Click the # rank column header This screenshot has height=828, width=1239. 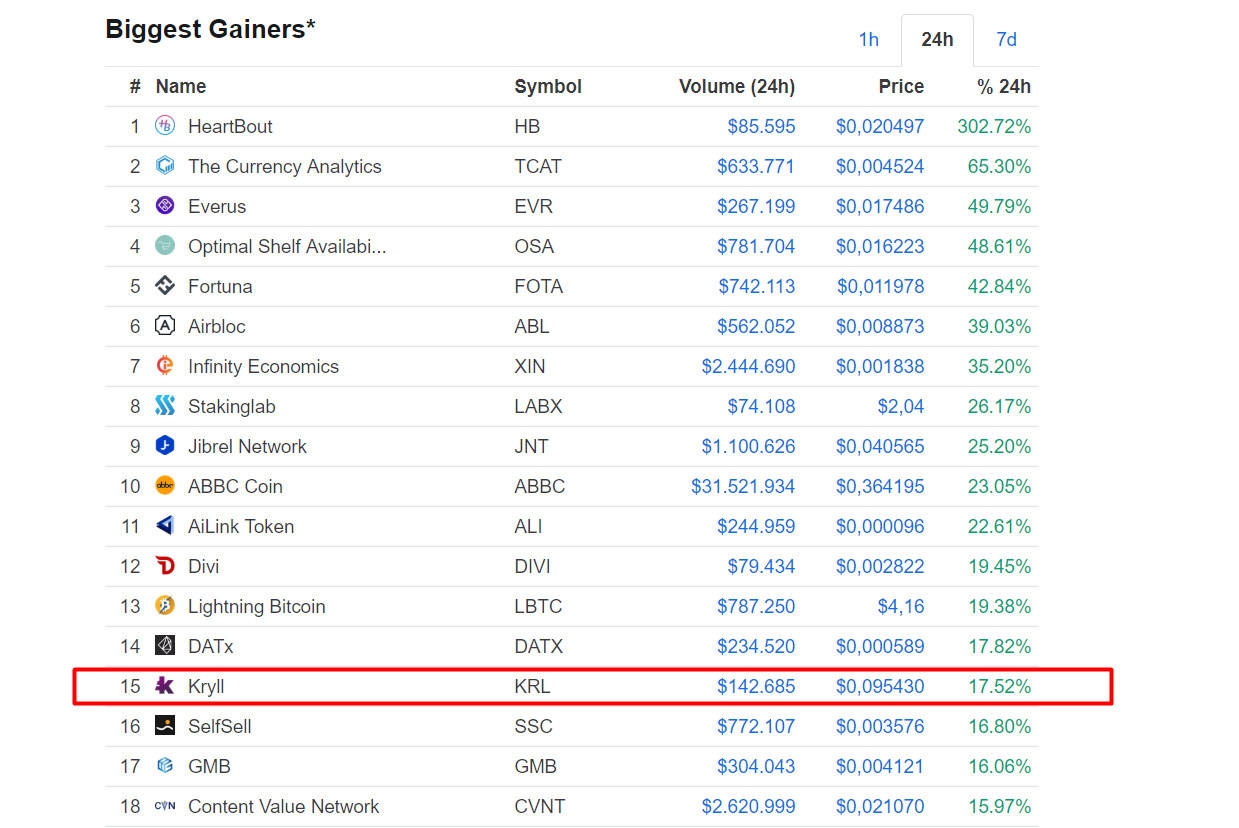pyautogui.click(x=135, y=87)
